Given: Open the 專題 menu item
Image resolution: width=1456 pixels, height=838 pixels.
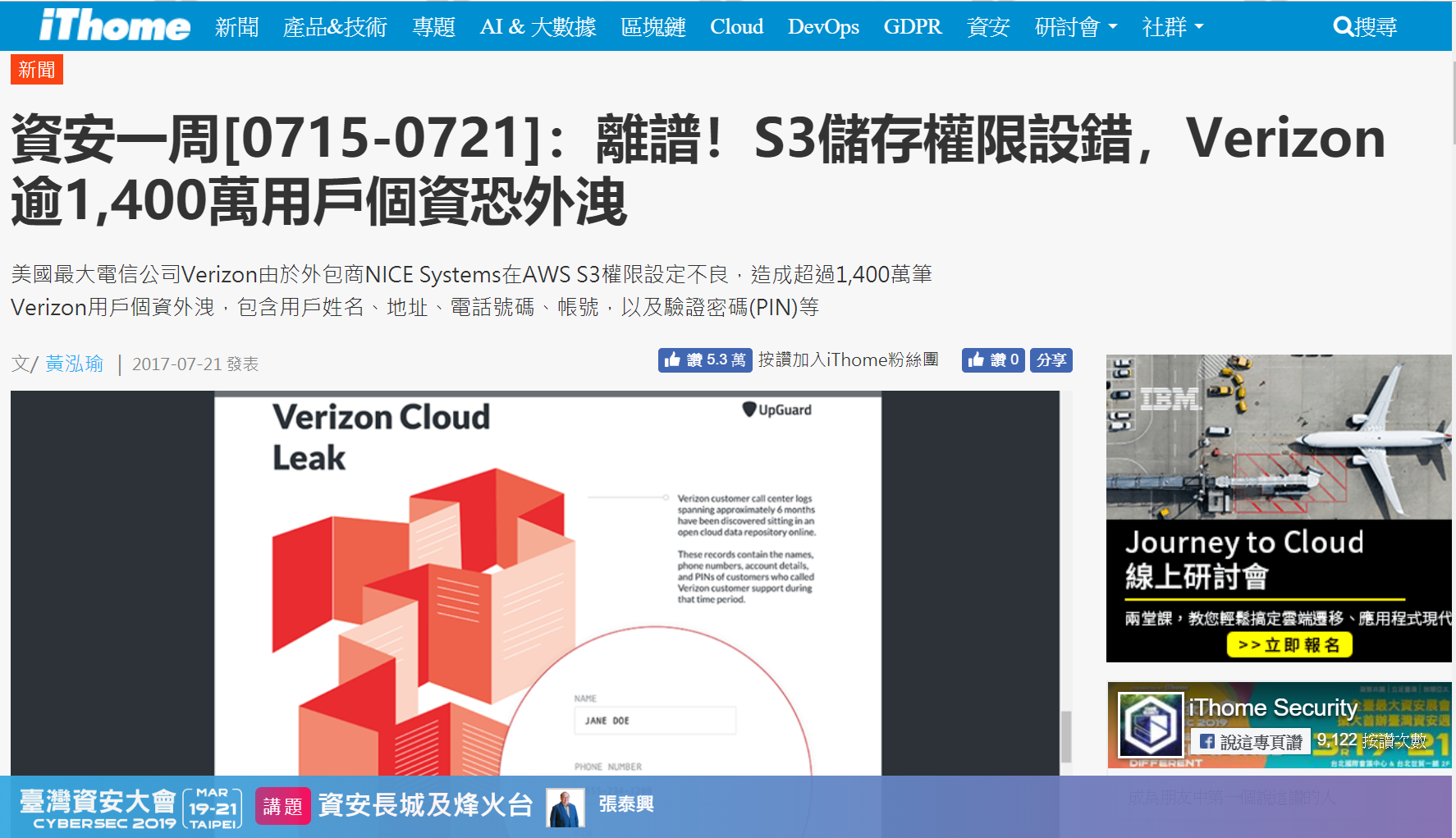Looking at the screenshot, I should point(433,27).
